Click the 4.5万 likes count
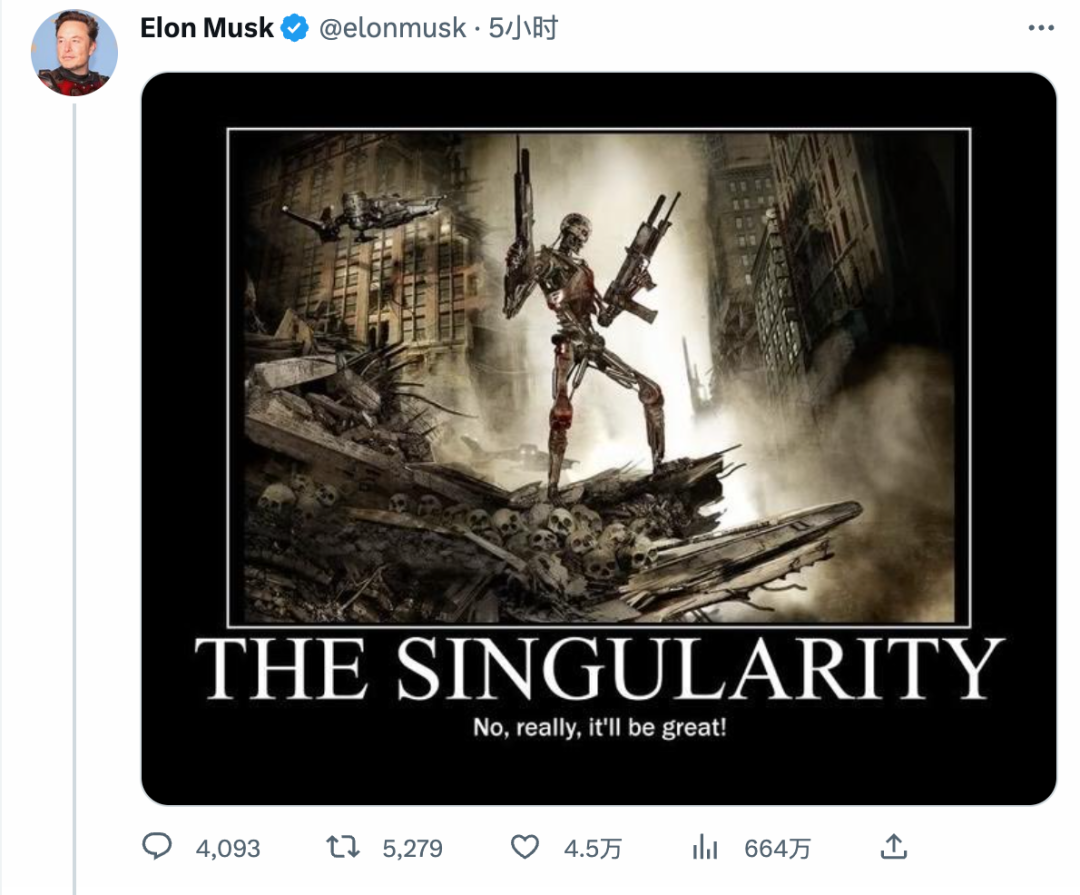1080x895 pixels. coord(593,849)
